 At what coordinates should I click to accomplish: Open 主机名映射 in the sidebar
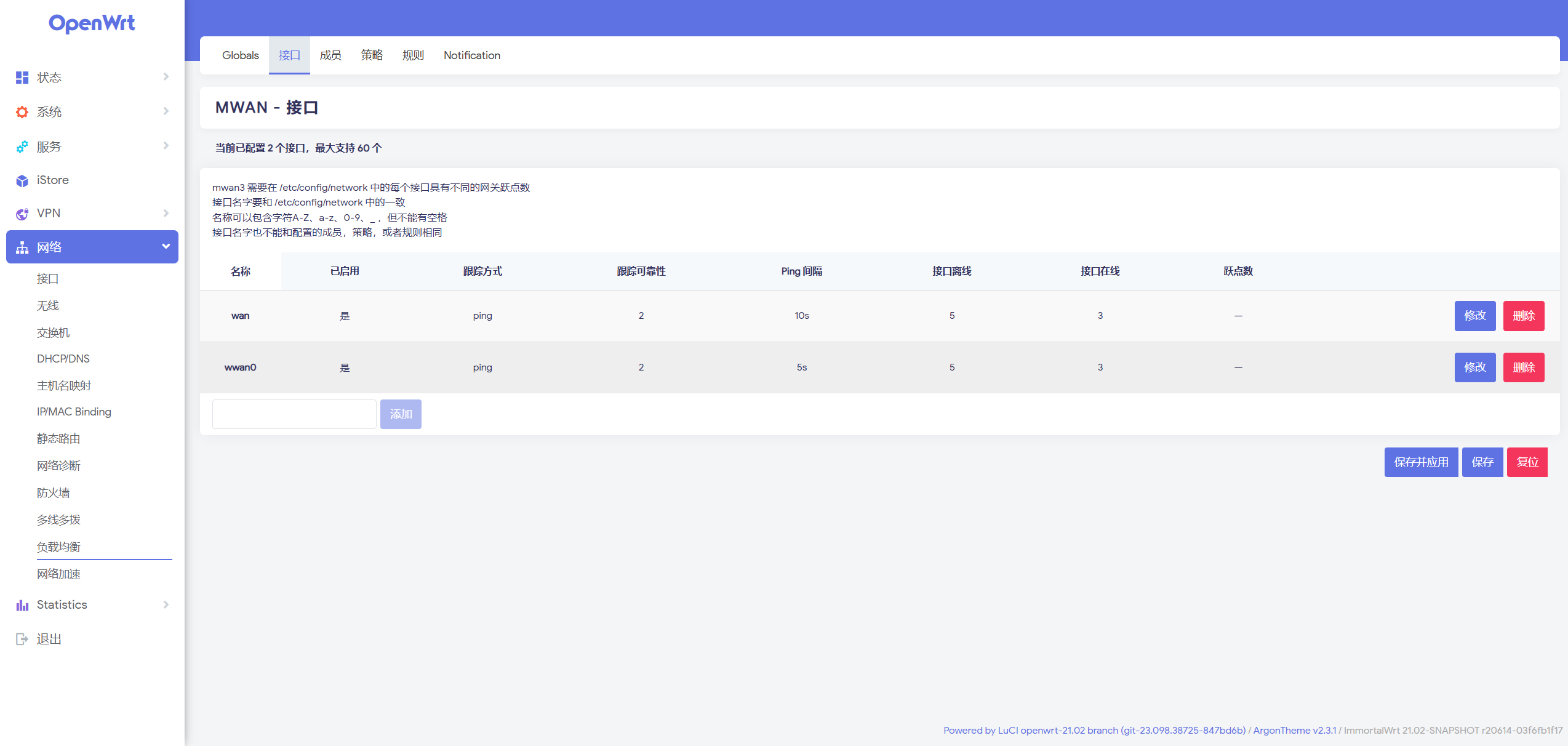pos(64,386)
